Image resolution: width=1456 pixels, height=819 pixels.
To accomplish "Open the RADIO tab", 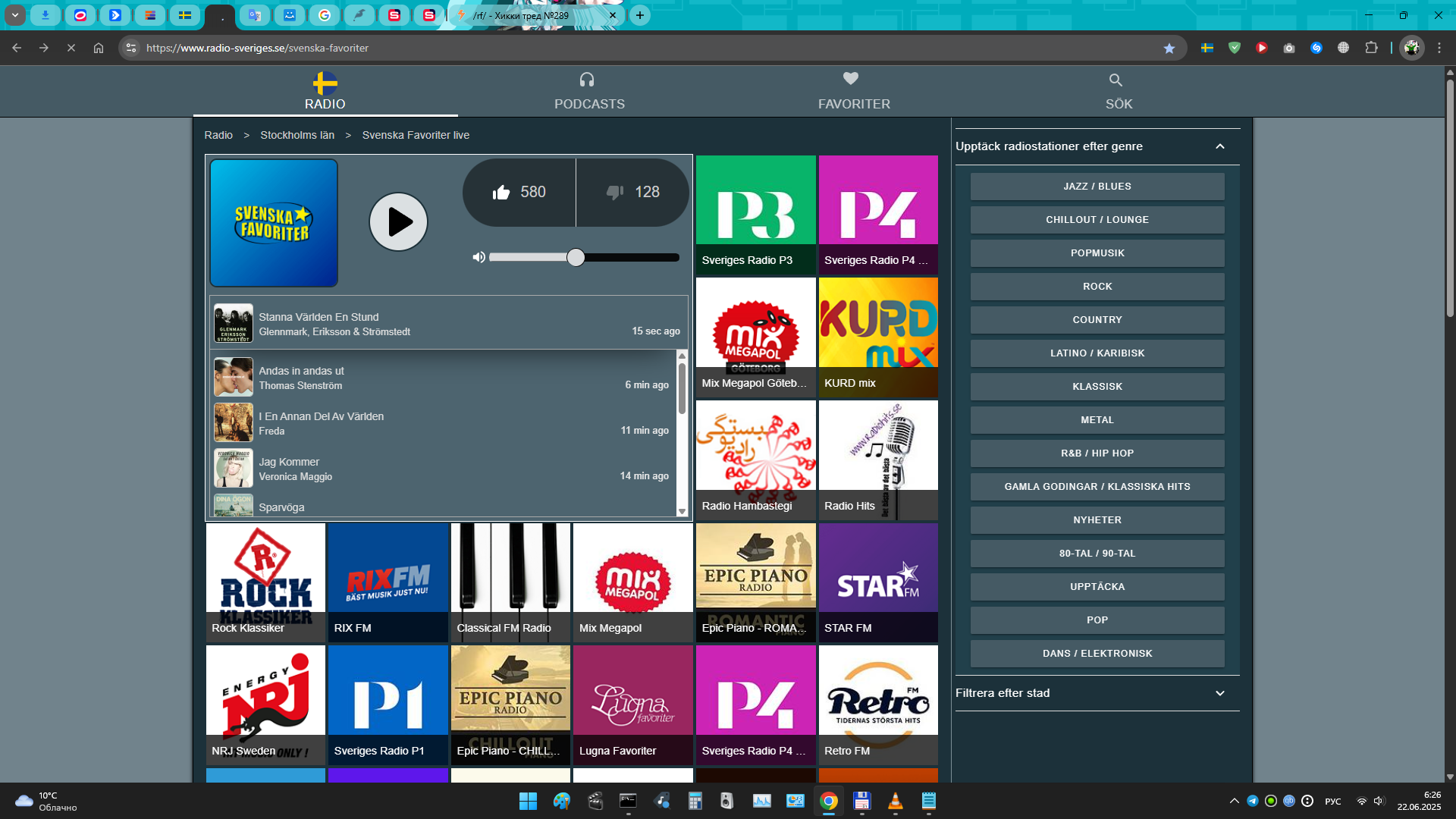I will click(x=325, y=92).
